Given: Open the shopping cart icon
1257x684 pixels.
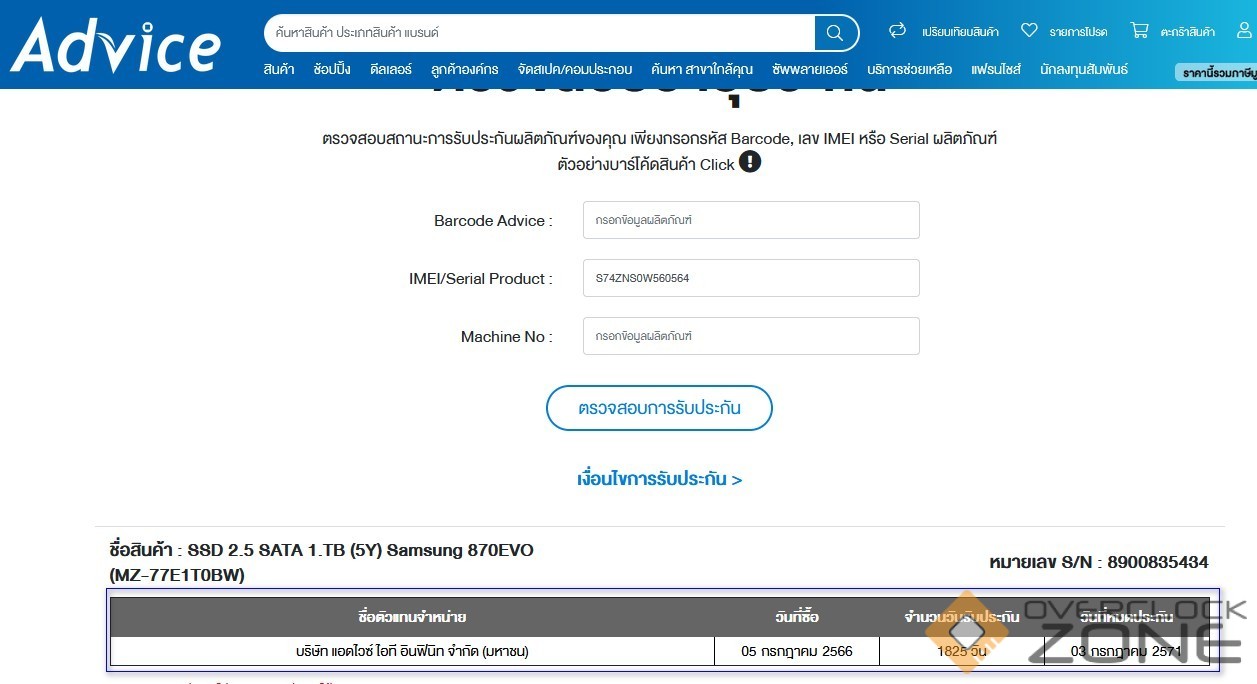Looking at the screenshot, I should (1139, 31).
